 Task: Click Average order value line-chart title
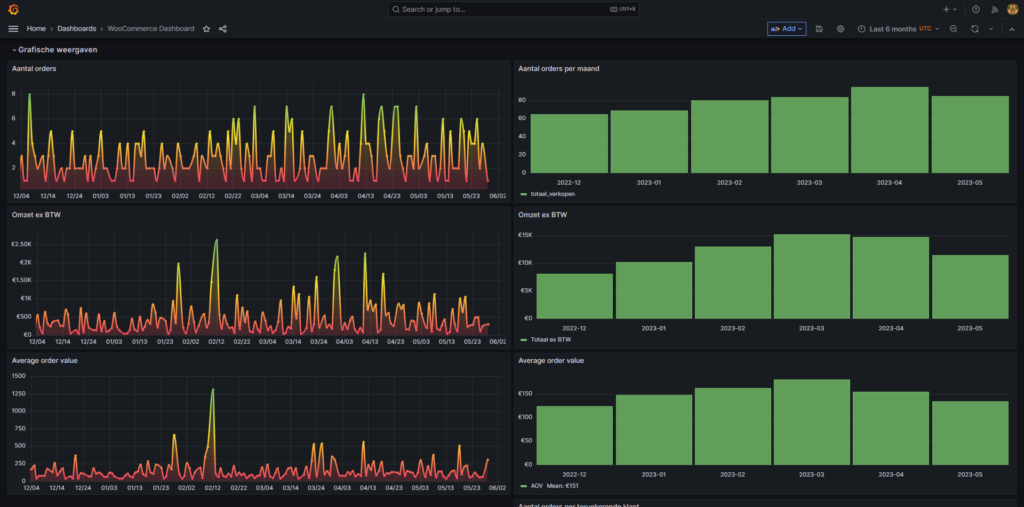(x=45, y=360)
